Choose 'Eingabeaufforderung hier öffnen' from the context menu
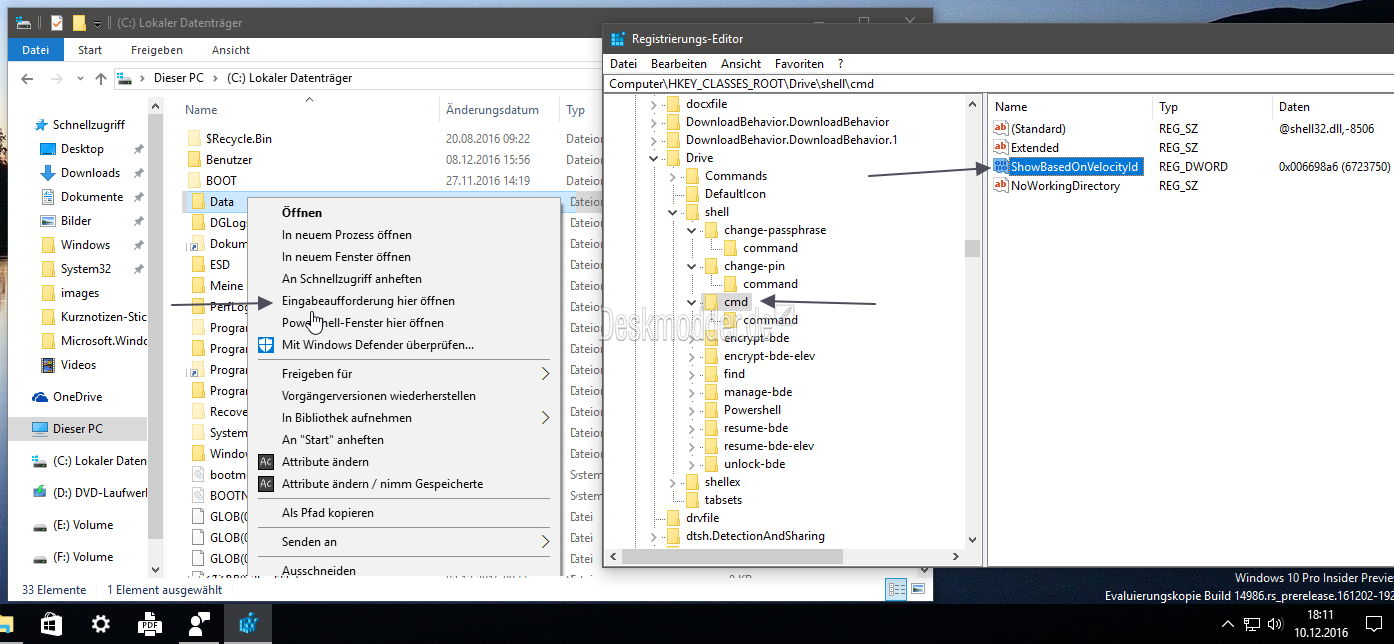This screenshot has width=1394, height=644. pyautogui.click(x=368, y=301)
